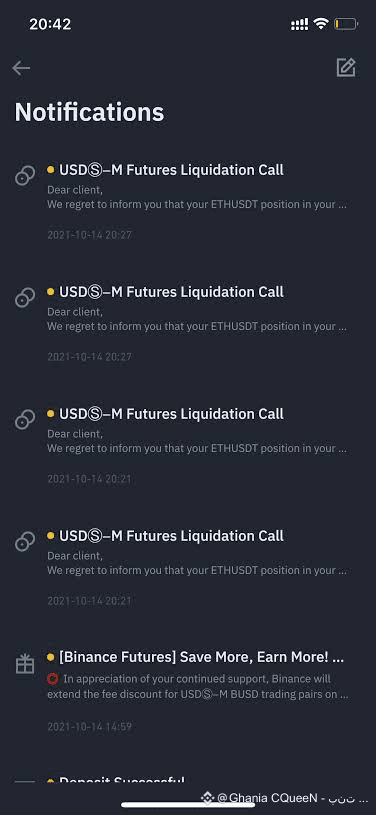The image size is (376, 815).
Task: Tap link icon of first 20:27 liquidation notice
Action: 25,176
